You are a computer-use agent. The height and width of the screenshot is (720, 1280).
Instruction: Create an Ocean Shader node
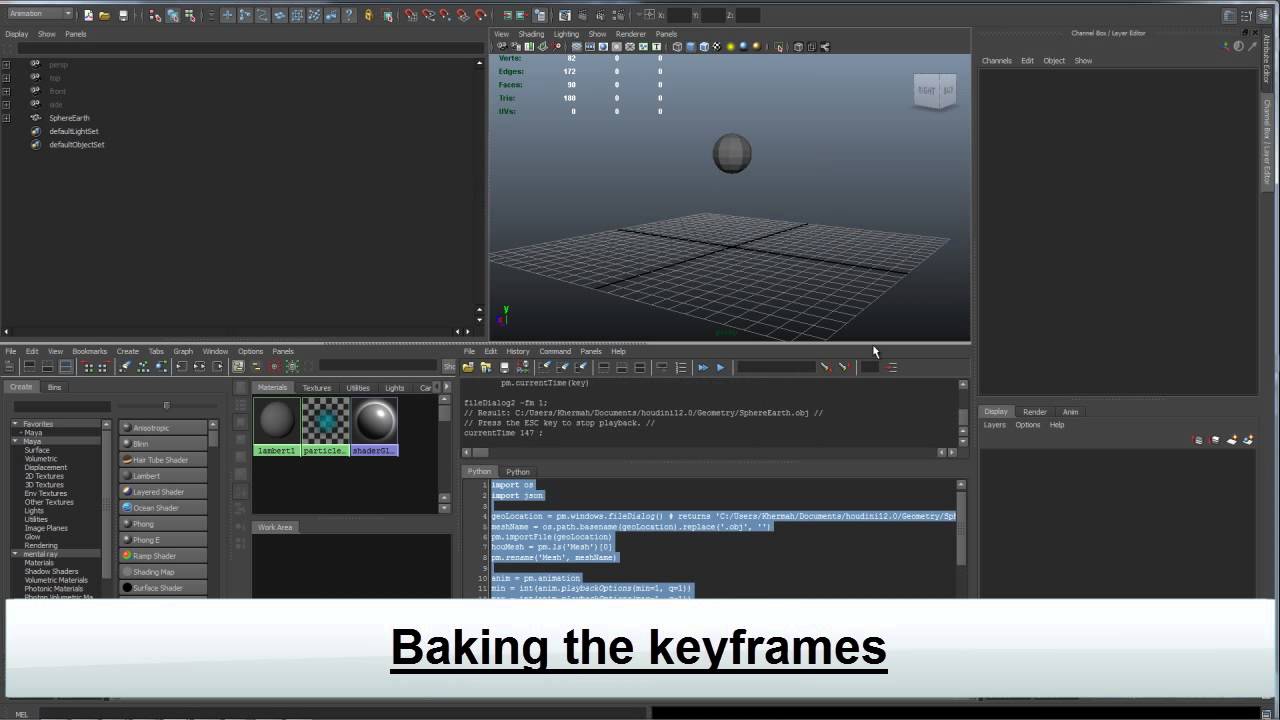163,508
